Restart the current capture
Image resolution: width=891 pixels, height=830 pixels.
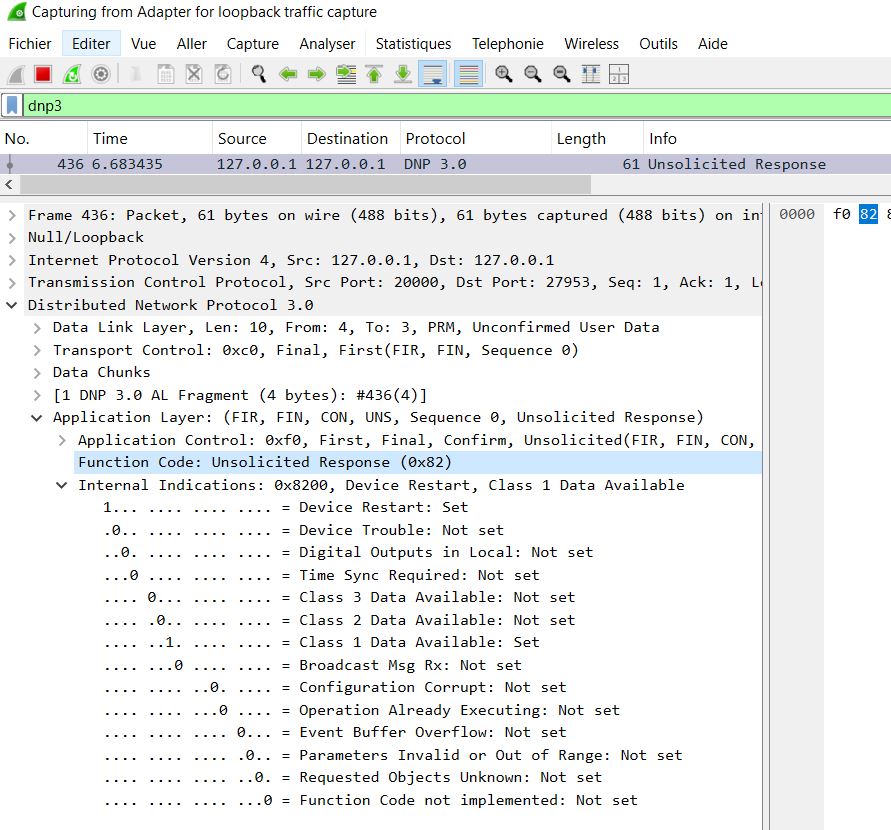(x=72, y=74)
